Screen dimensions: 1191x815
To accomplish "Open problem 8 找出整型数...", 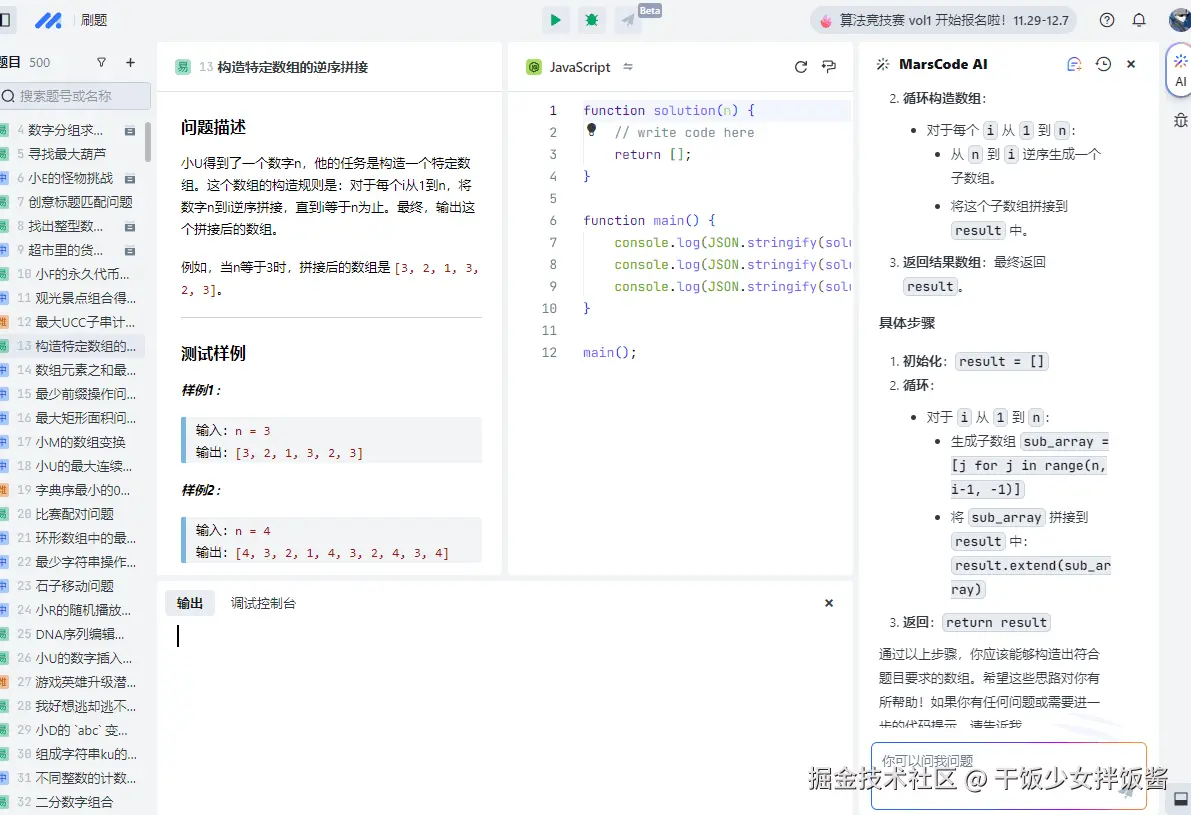I will 65,226.
